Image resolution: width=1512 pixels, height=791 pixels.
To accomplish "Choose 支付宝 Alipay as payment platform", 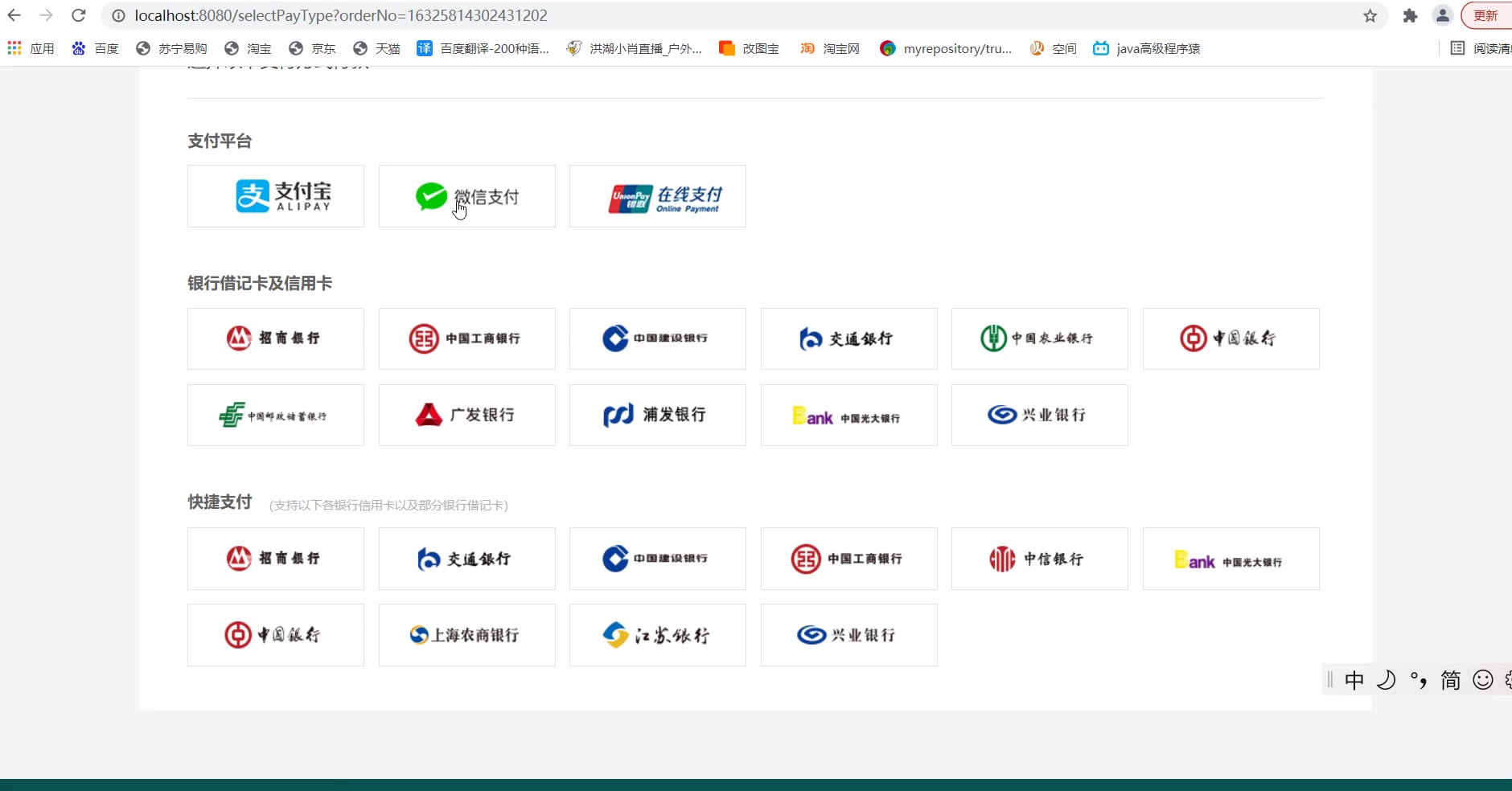I will (x=276, y=196).
